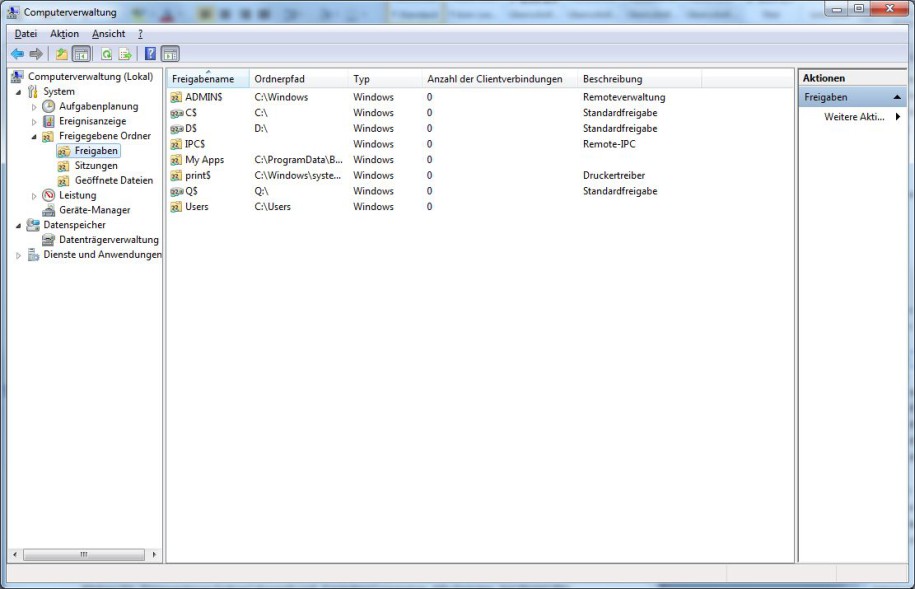Collapse the Datenspeicher tree node
Image resolution: width=915 pixels, height=589 pixels.
19,225
